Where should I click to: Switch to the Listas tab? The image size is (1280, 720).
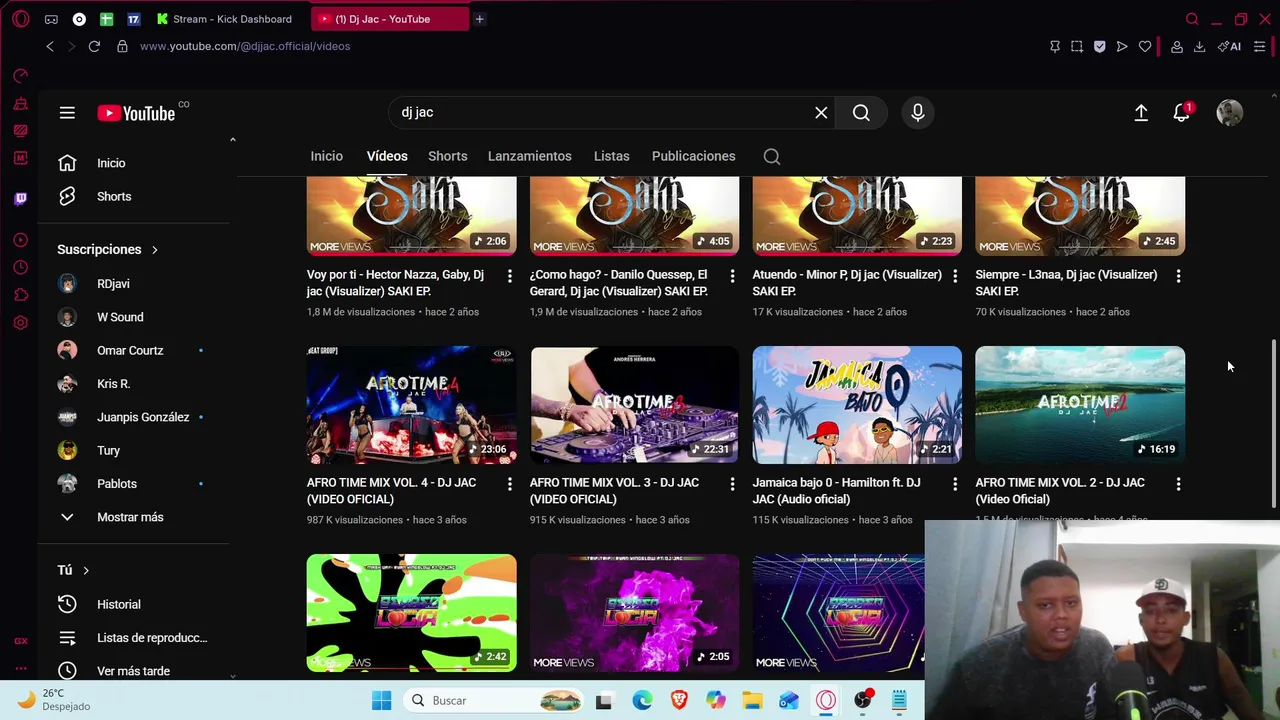tap(612, 156)
